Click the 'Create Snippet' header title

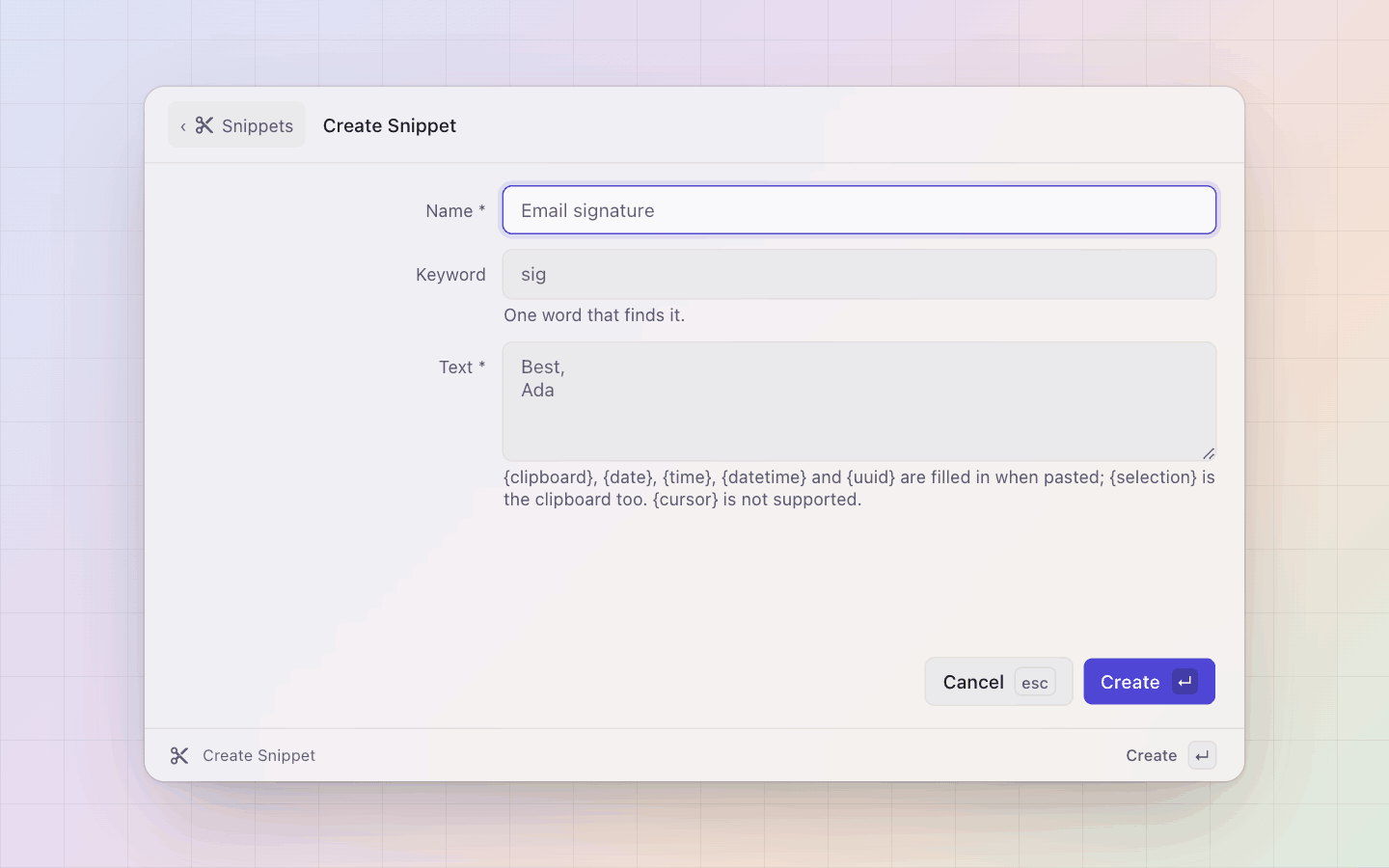pyautogui.click(x=390, y=125)
